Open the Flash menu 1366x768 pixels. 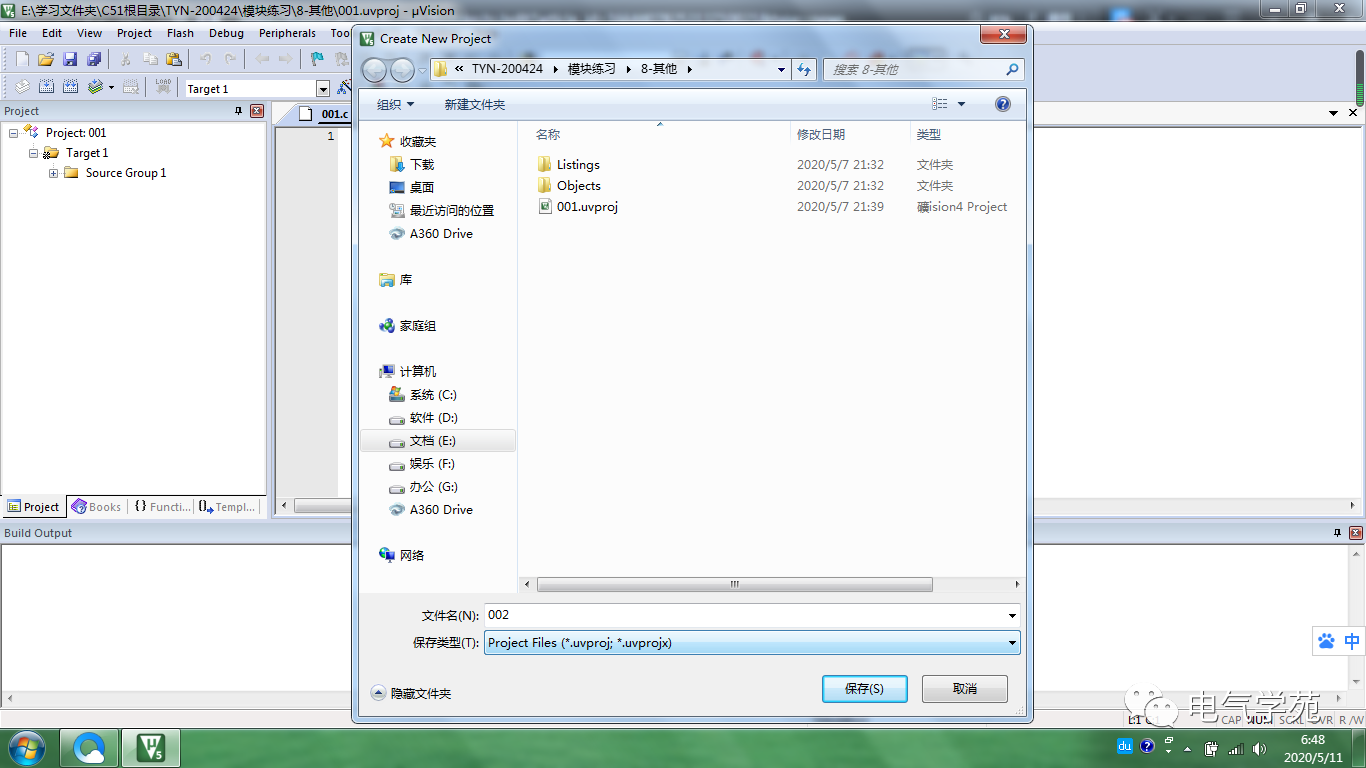pyautogui.click(x=180, y=33)
